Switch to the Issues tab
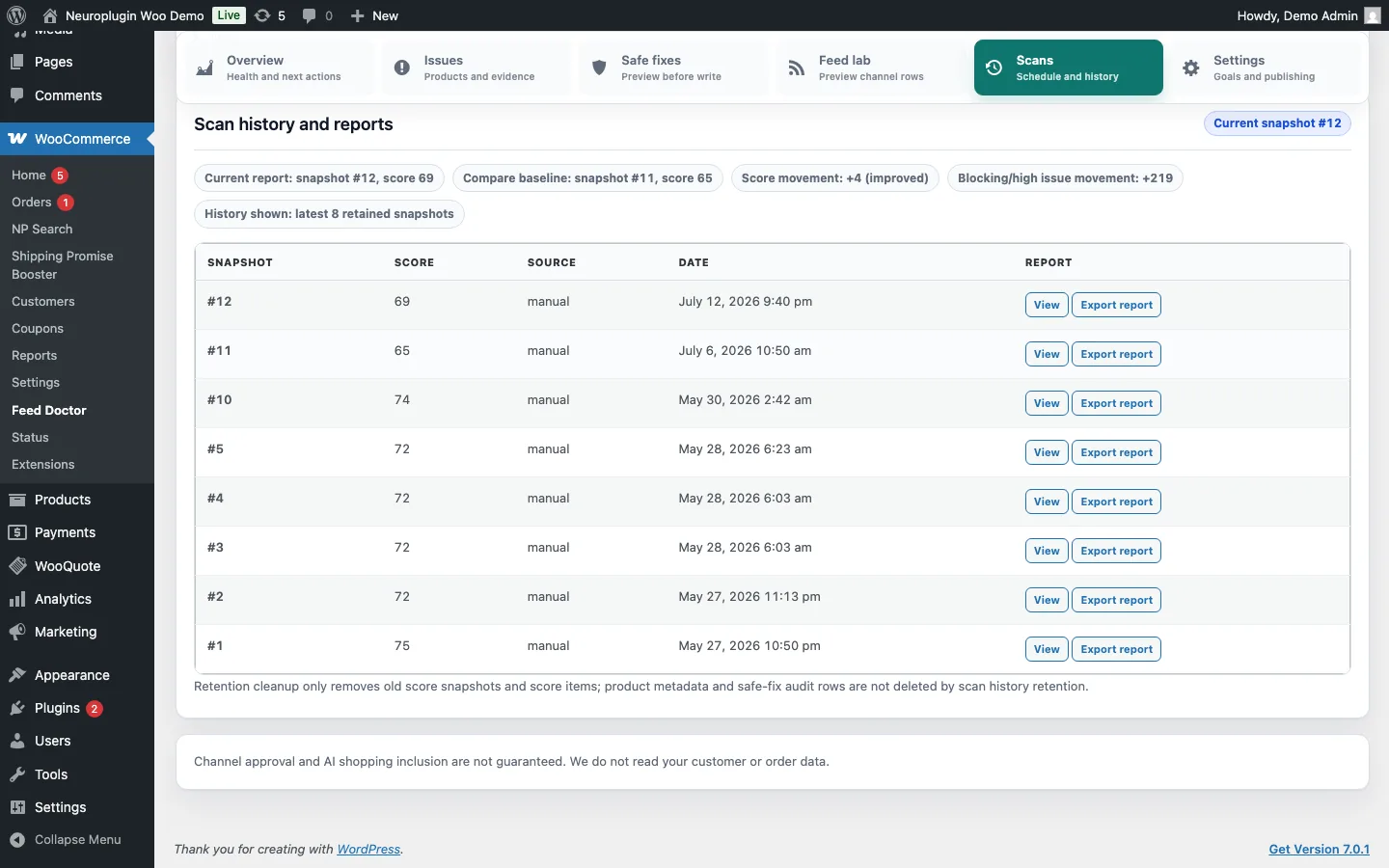Screen dimensions: 1389x868 click(x=476, y=68)
